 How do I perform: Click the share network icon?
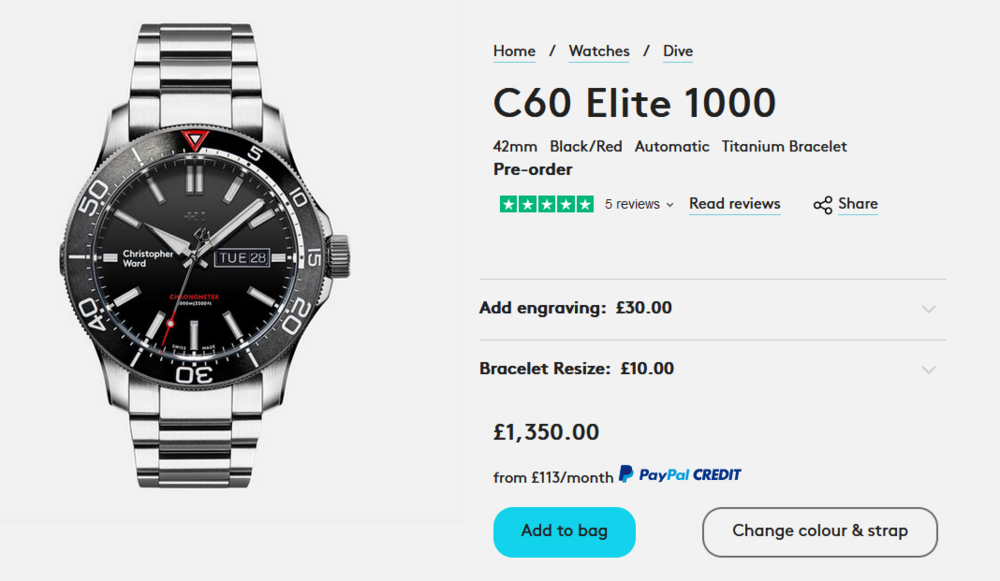pyautogui.click(x=823, y=205)
